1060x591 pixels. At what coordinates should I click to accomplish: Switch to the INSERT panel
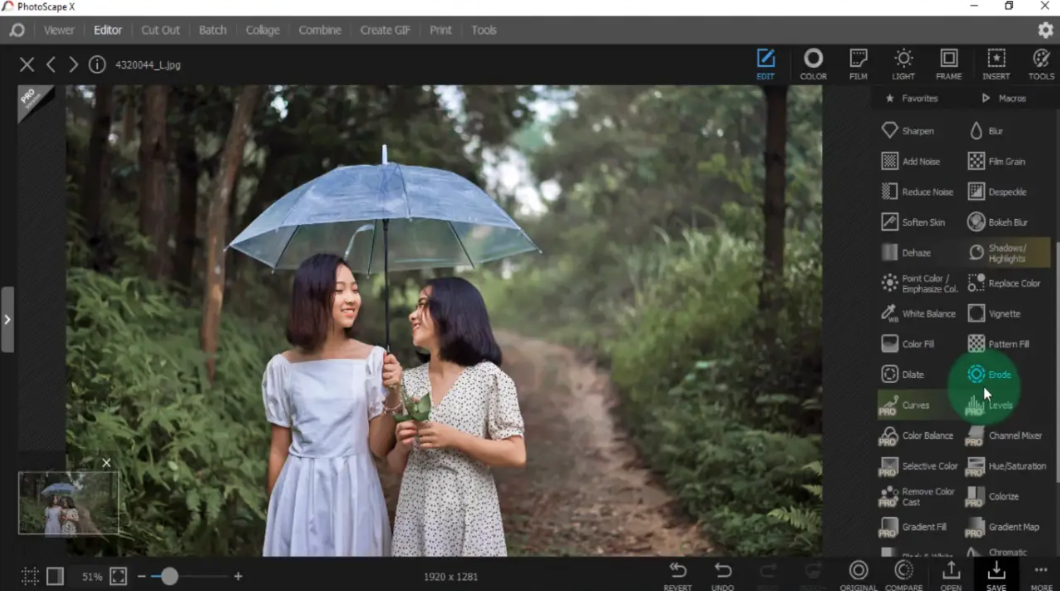pos(996,64)
